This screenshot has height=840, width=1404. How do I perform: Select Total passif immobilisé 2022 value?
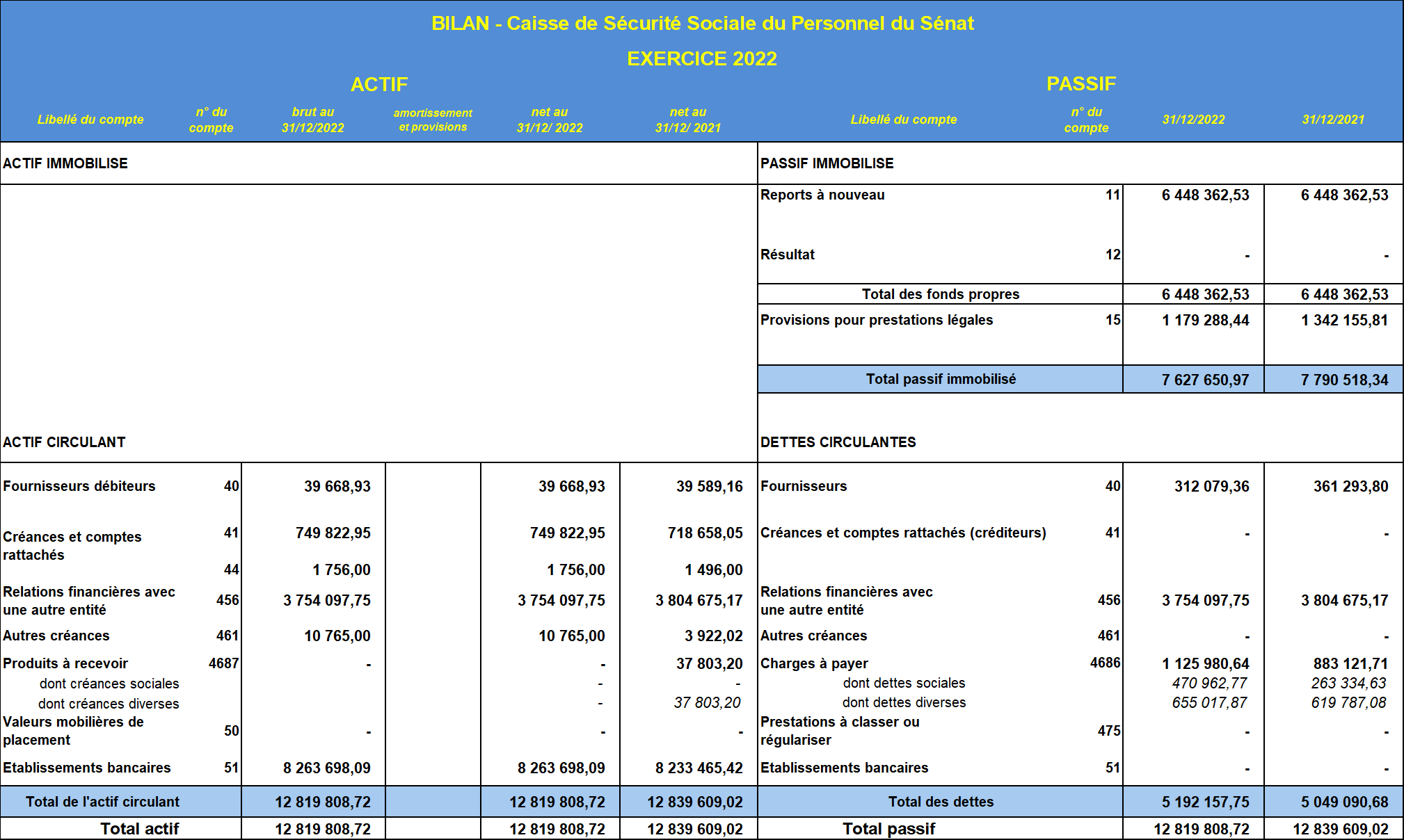point(1205,380)
